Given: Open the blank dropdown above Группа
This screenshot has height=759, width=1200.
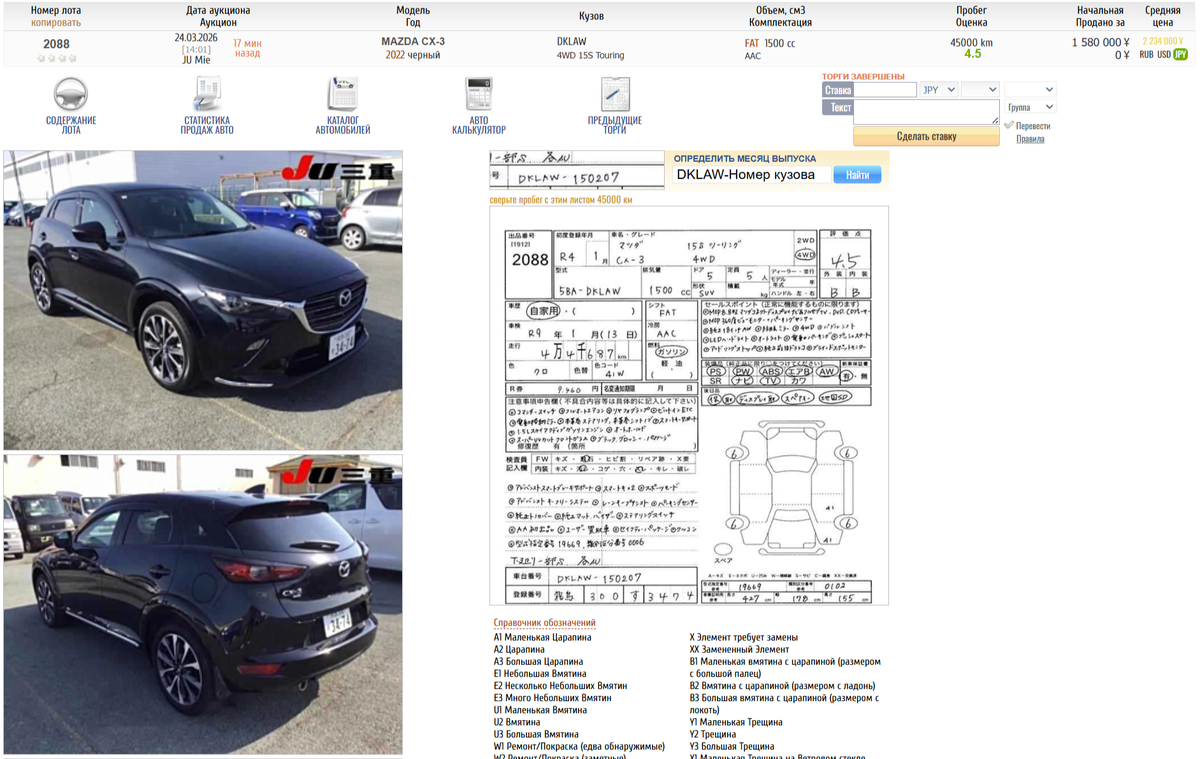Looking at the screenshot, I should tap(1029, 89).
